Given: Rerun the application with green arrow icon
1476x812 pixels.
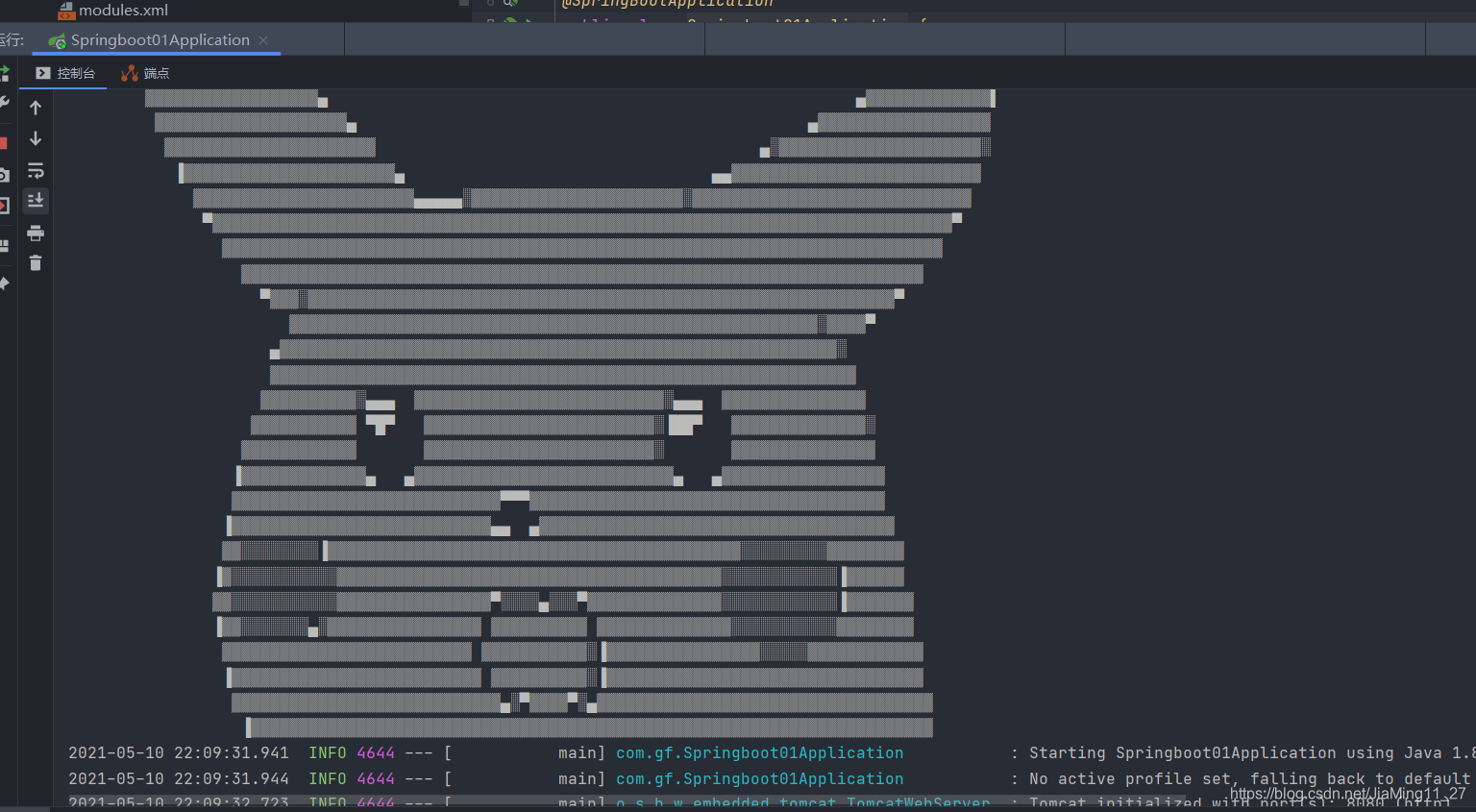Looking at the screenshot, I should (x=4, y=73).
